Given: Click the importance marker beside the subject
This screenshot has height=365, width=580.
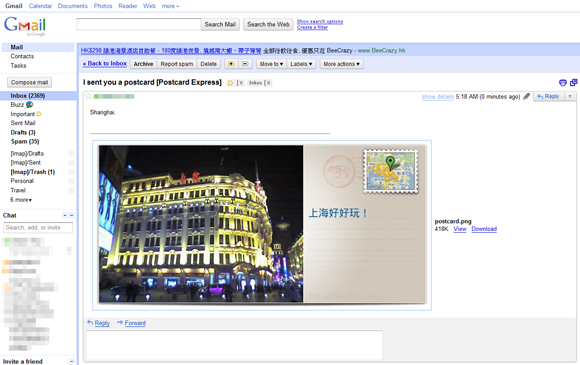Looking at the screenshot, I should coord(230,83).
